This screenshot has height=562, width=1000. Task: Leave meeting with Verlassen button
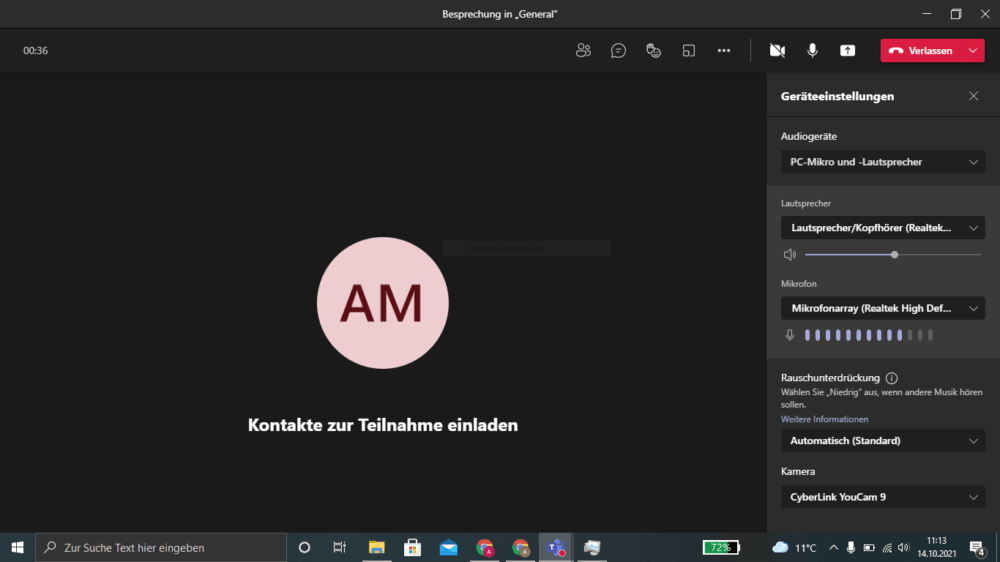[x=921, y=50]
